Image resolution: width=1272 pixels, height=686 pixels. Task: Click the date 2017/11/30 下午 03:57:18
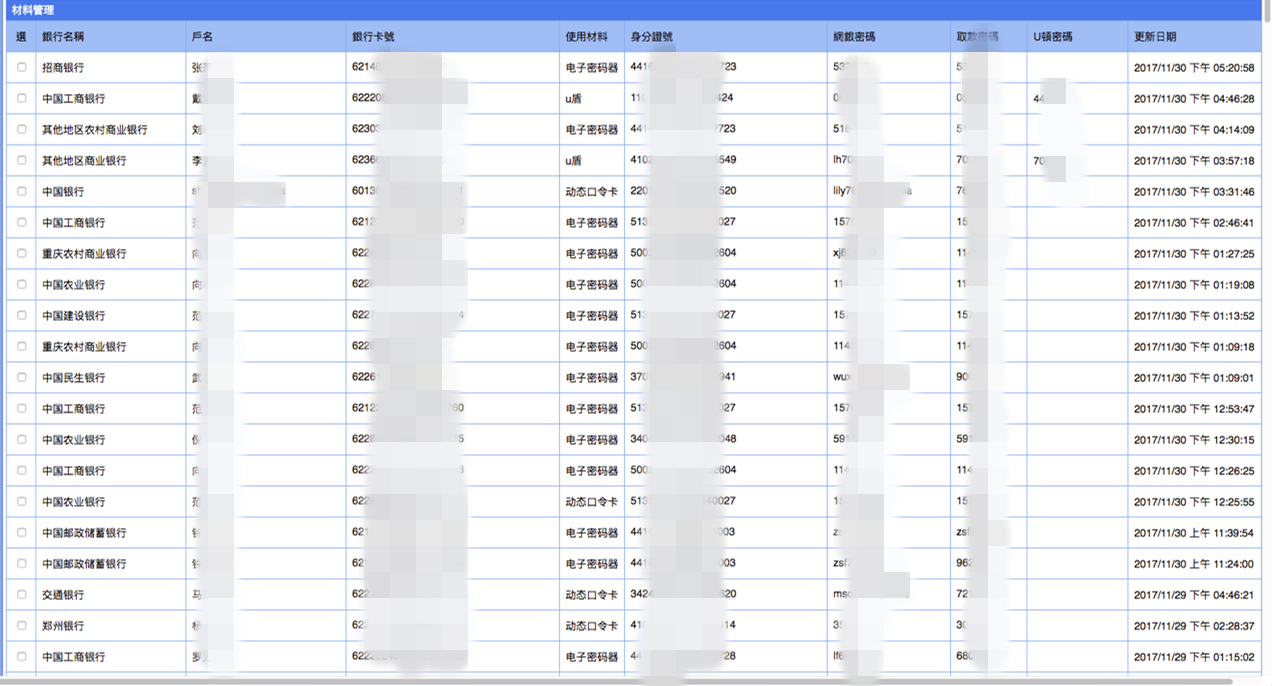tap(1194, 161)
